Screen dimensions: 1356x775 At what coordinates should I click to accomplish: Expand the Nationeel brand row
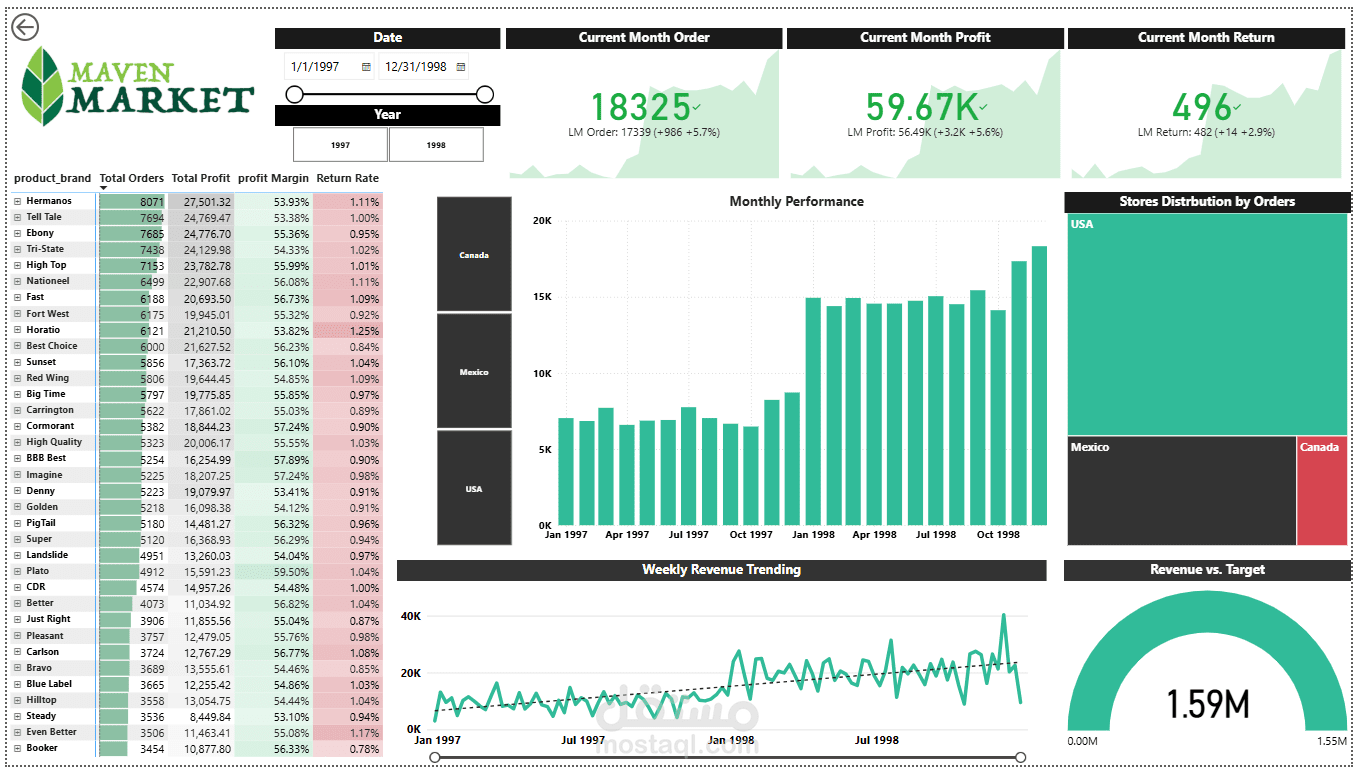pyautogui.click(x=18, y=281)
